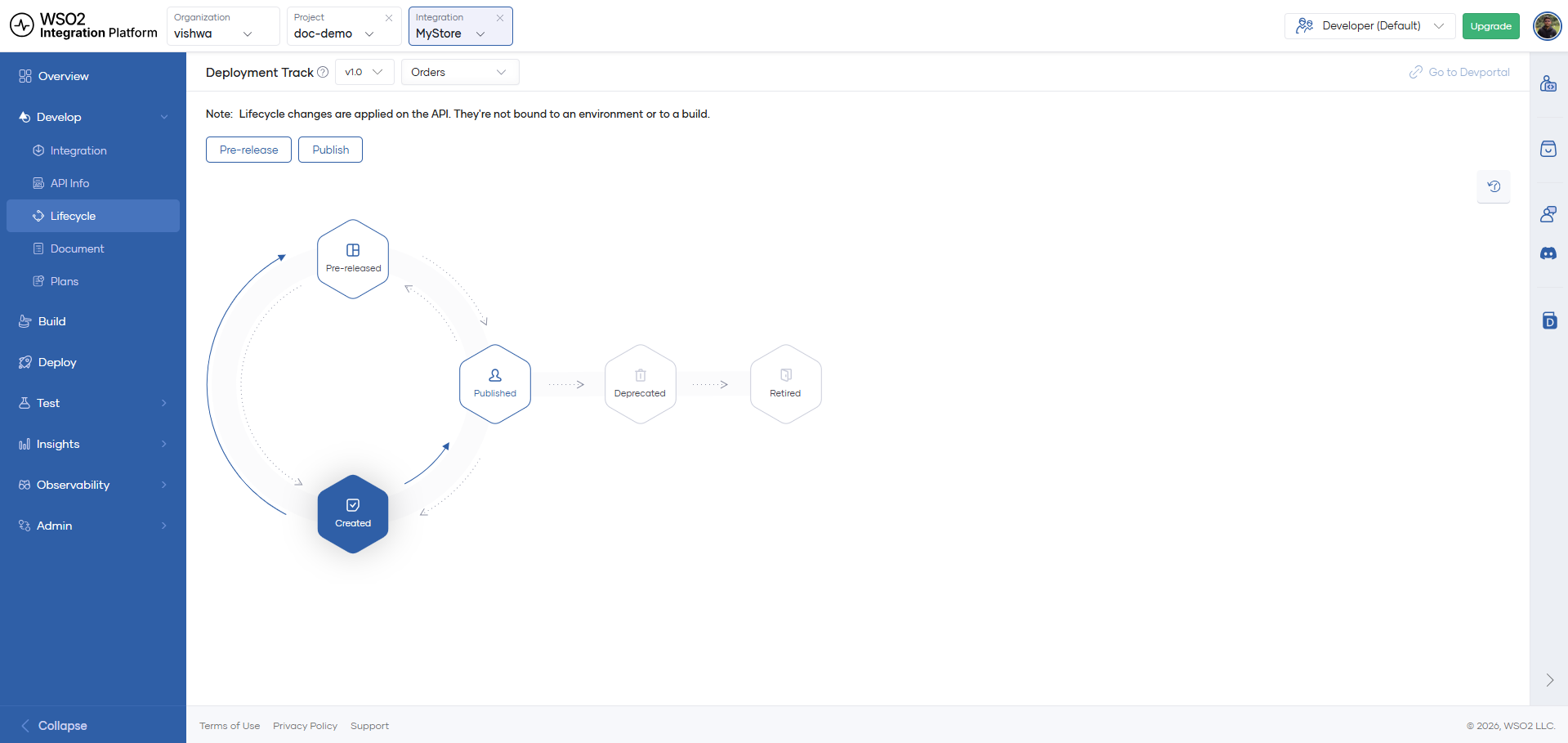Click the Develop section icon
This screenshot has width=1568, height=743.
pos(25,117)
